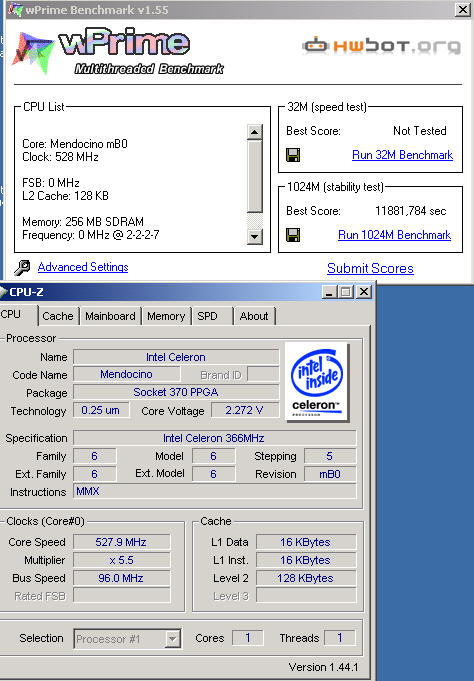The height and width of the screenshot is (681, 474).
Task: Click the Revision value mB0
Action: pyautogui.click(x=330, y=474)
